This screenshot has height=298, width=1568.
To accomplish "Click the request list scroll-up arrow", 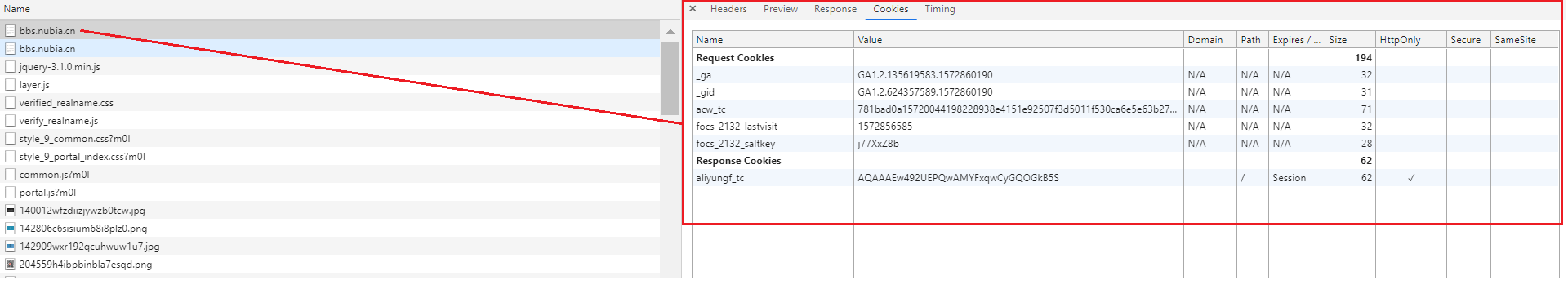I will [x=670, y=32].
